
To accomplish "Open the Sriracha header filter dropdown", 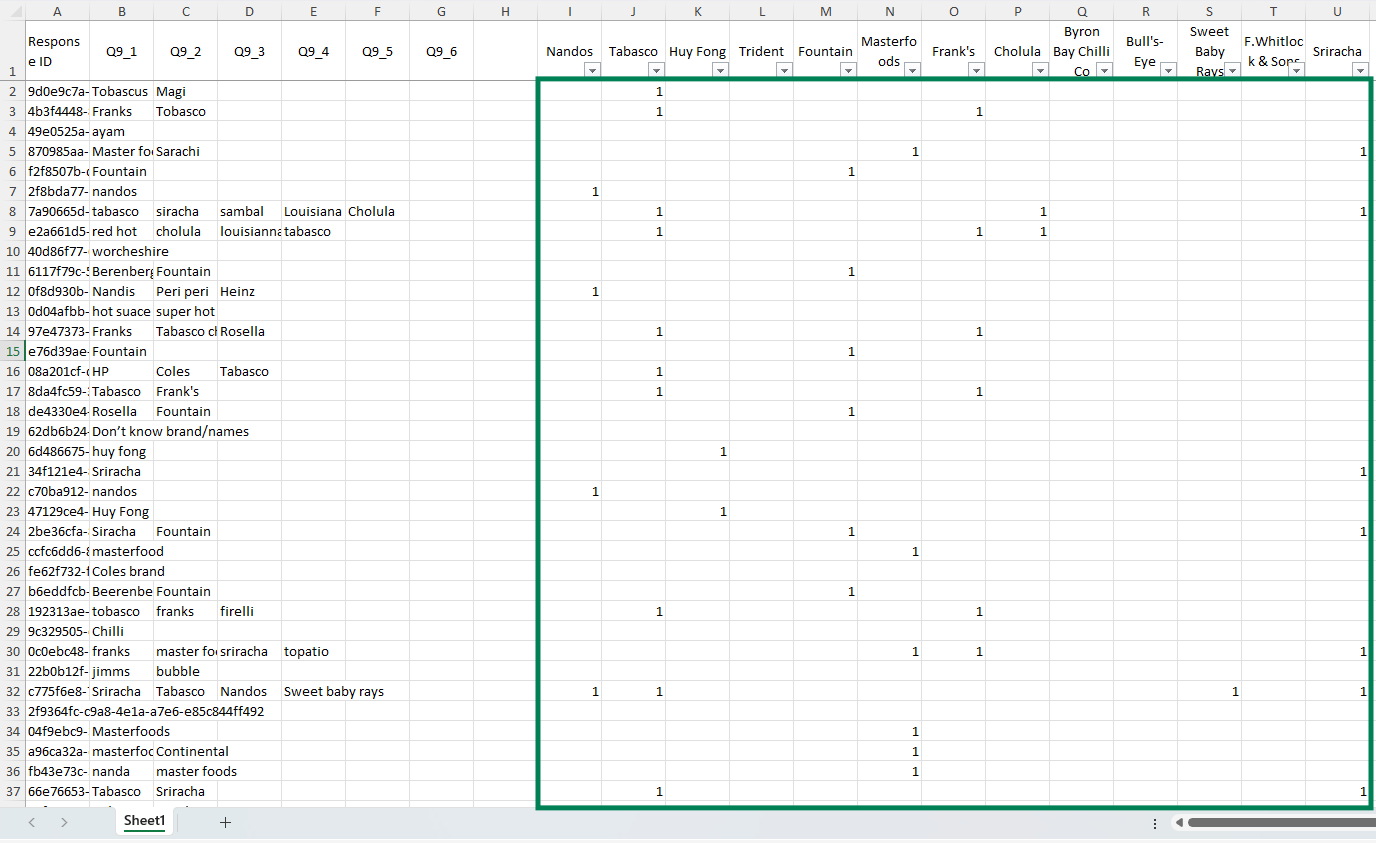I will [1360, 70].
